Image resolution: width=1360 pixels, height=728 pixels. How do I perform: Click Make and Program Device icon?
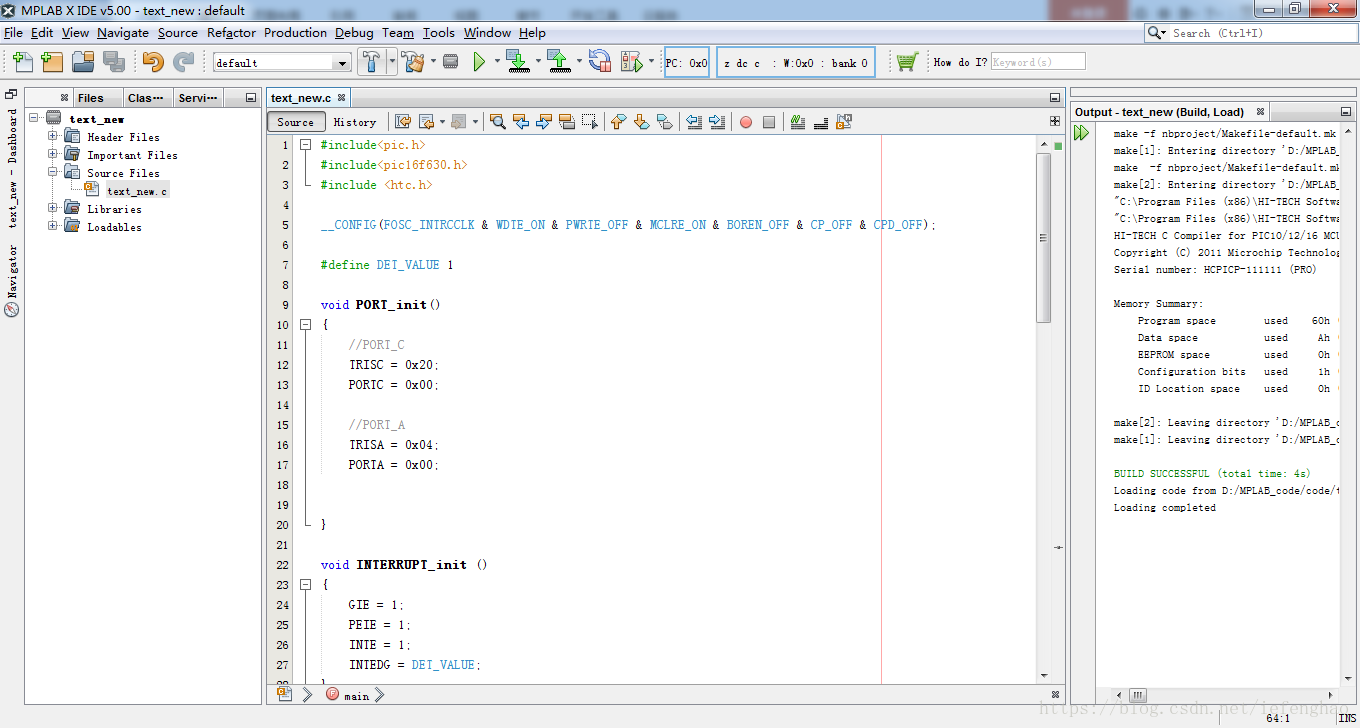517,62
